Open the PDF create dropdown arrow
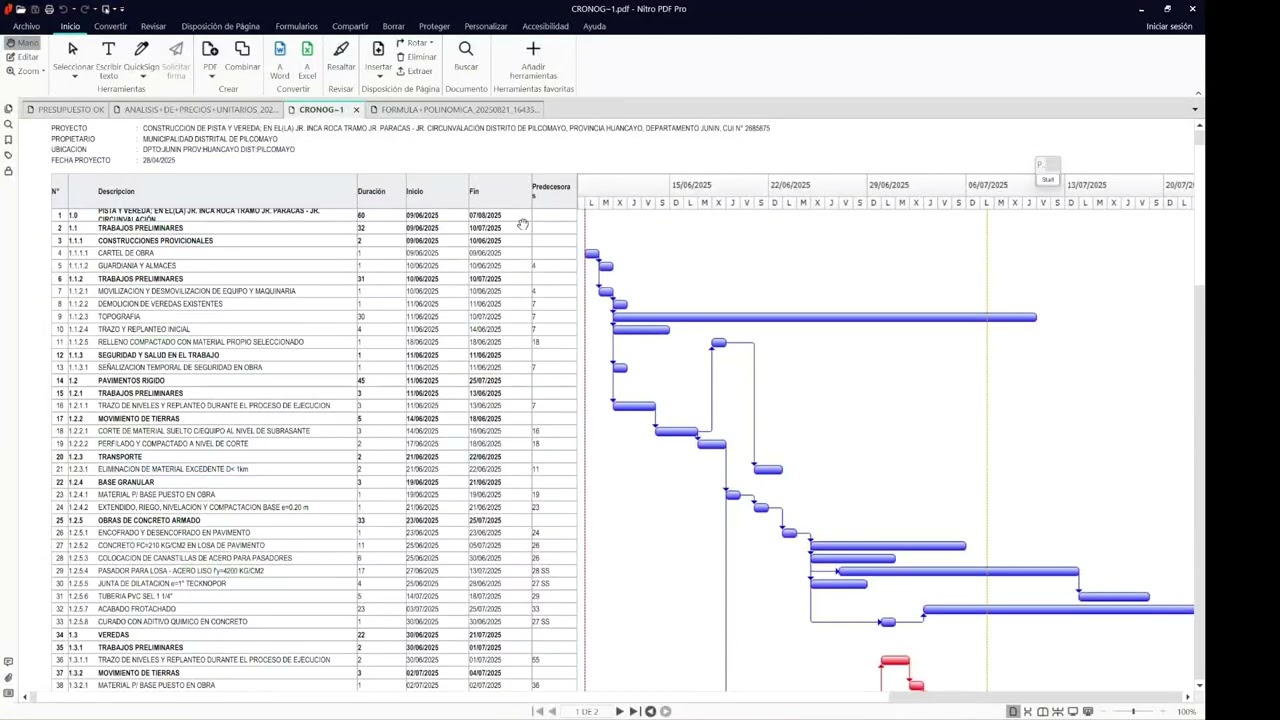Screen dimensions: 1280x720 pos(210,76)
